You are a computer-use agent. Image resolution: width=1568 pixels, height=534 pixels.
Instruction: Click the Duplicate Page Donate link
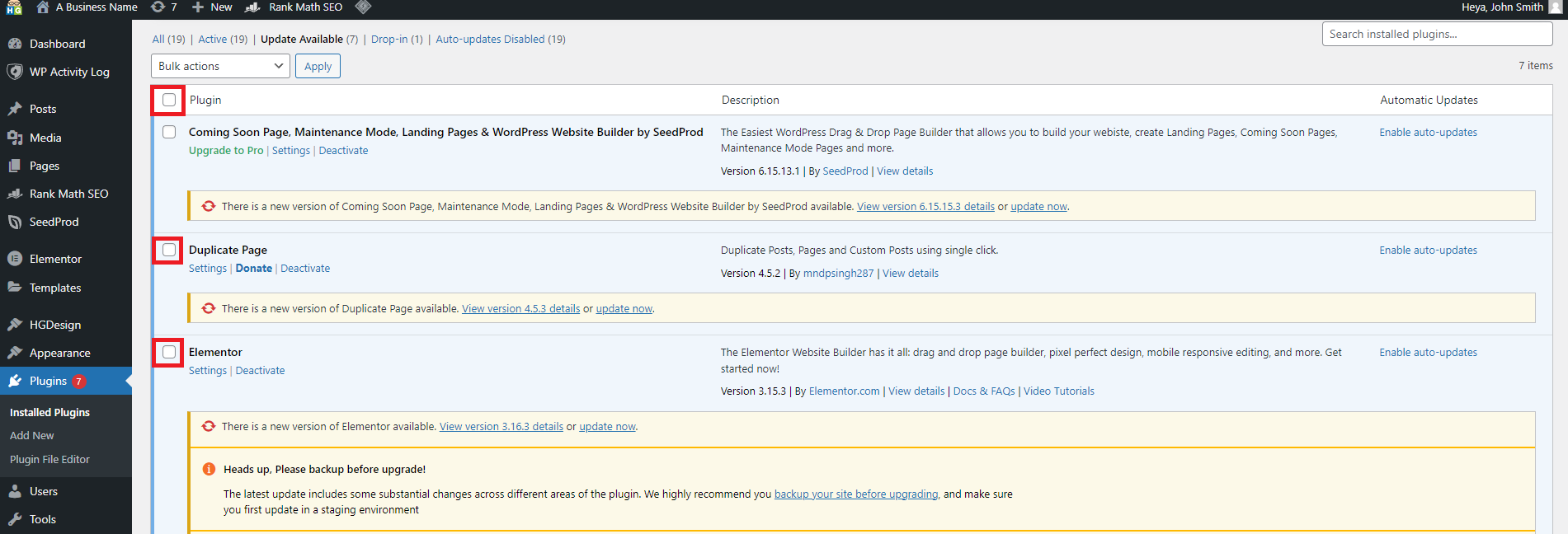pos(254,268)
